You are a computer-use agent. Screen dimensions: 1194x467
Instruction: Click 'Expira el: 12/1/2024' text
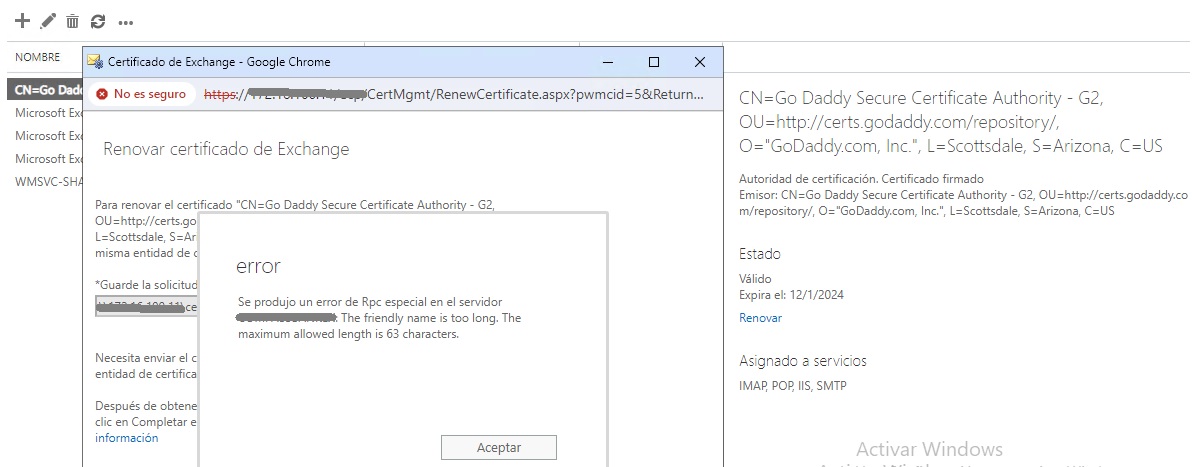791,295
